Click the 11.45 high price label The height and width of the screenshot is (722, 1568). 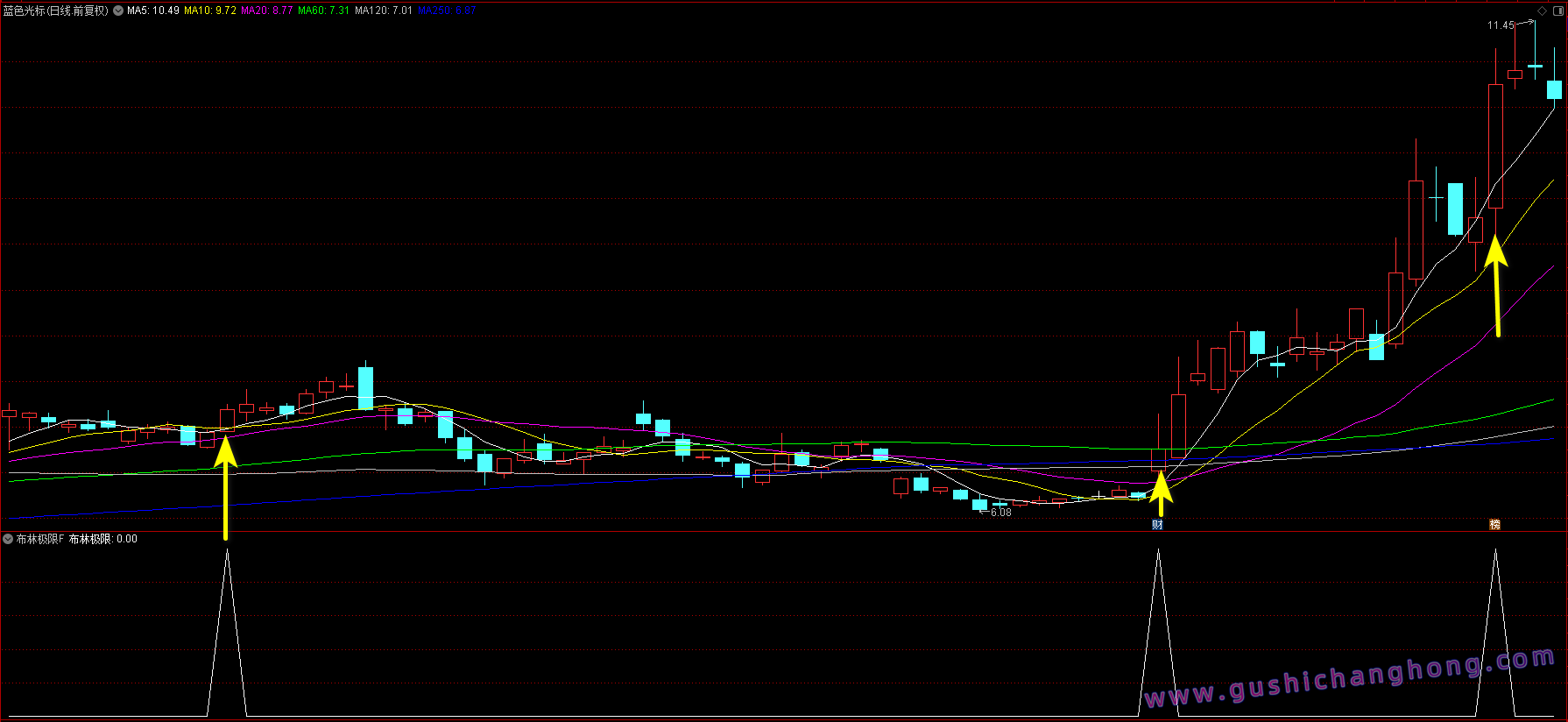(1501, 25)
